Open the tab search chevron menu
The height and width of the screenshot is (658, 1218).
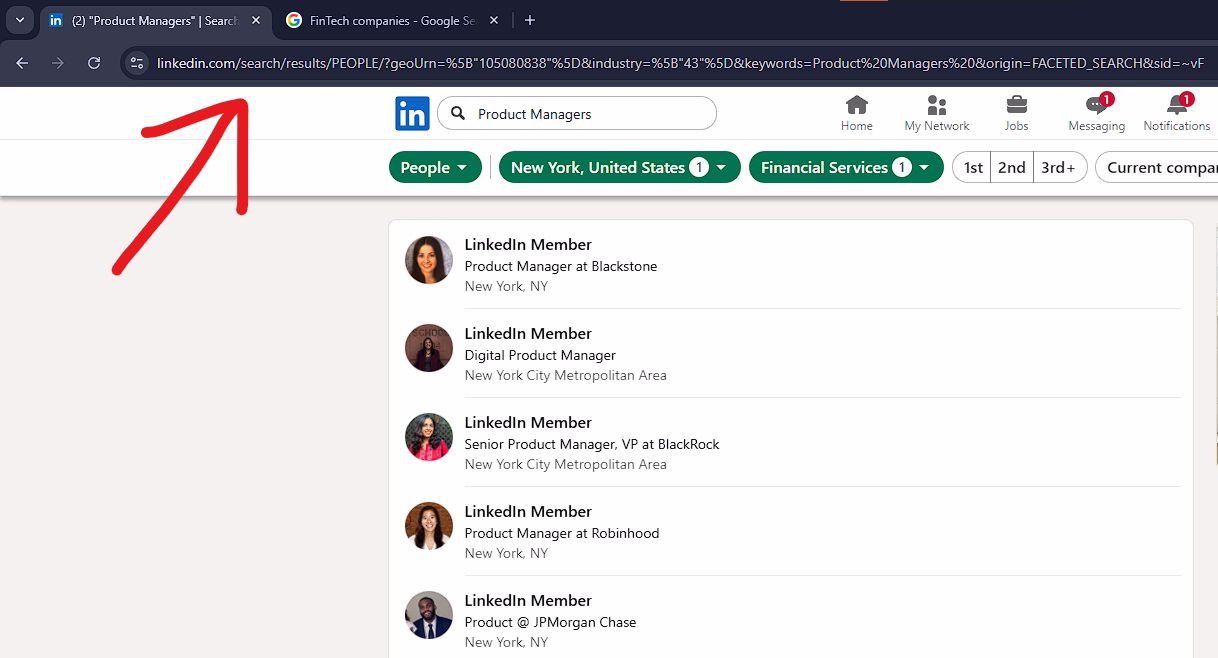click(19, 19)
